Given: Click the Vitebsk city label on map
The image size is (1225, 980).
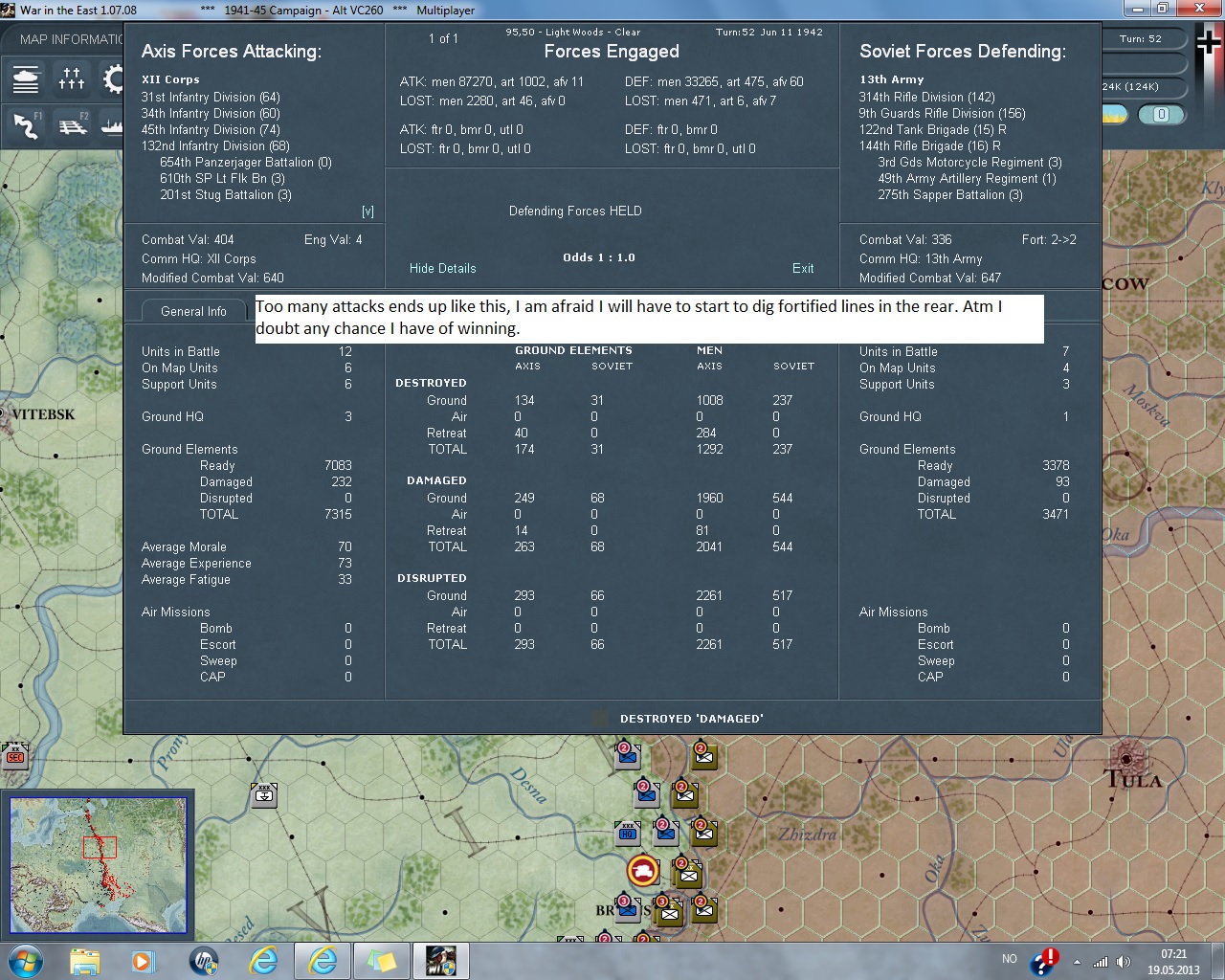Looking at the screenshot, I should click(43, 414).
